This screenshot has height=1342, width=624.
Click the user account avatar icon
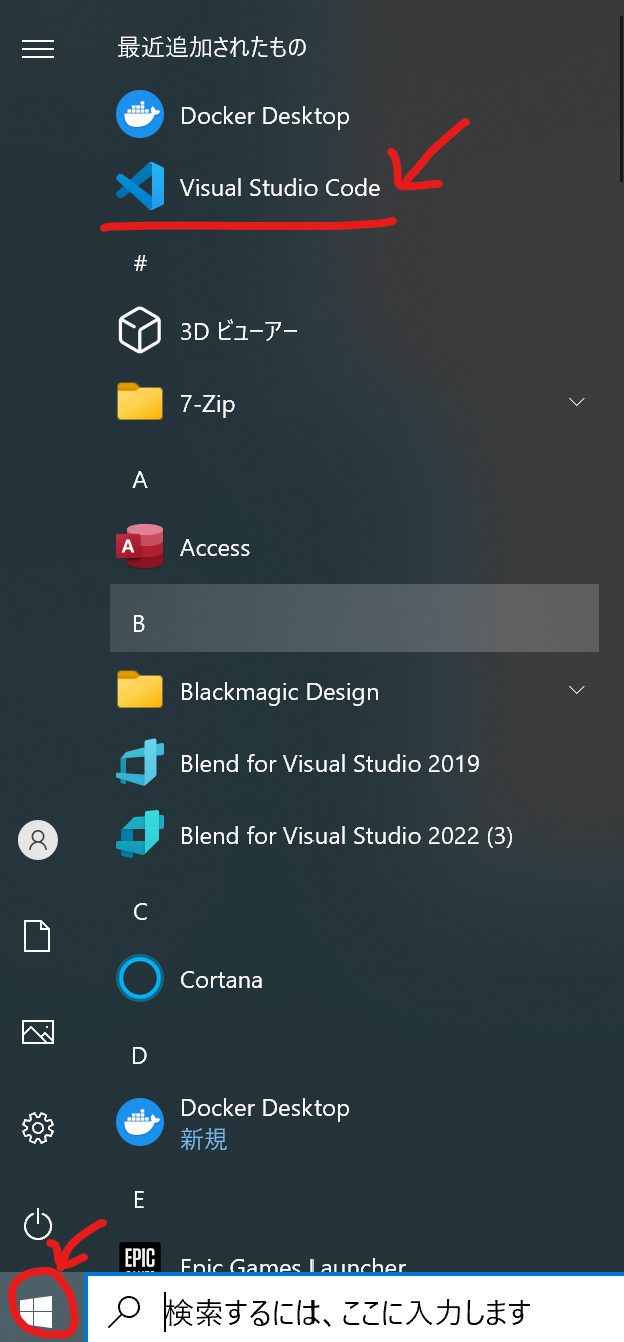coord(38,840)
